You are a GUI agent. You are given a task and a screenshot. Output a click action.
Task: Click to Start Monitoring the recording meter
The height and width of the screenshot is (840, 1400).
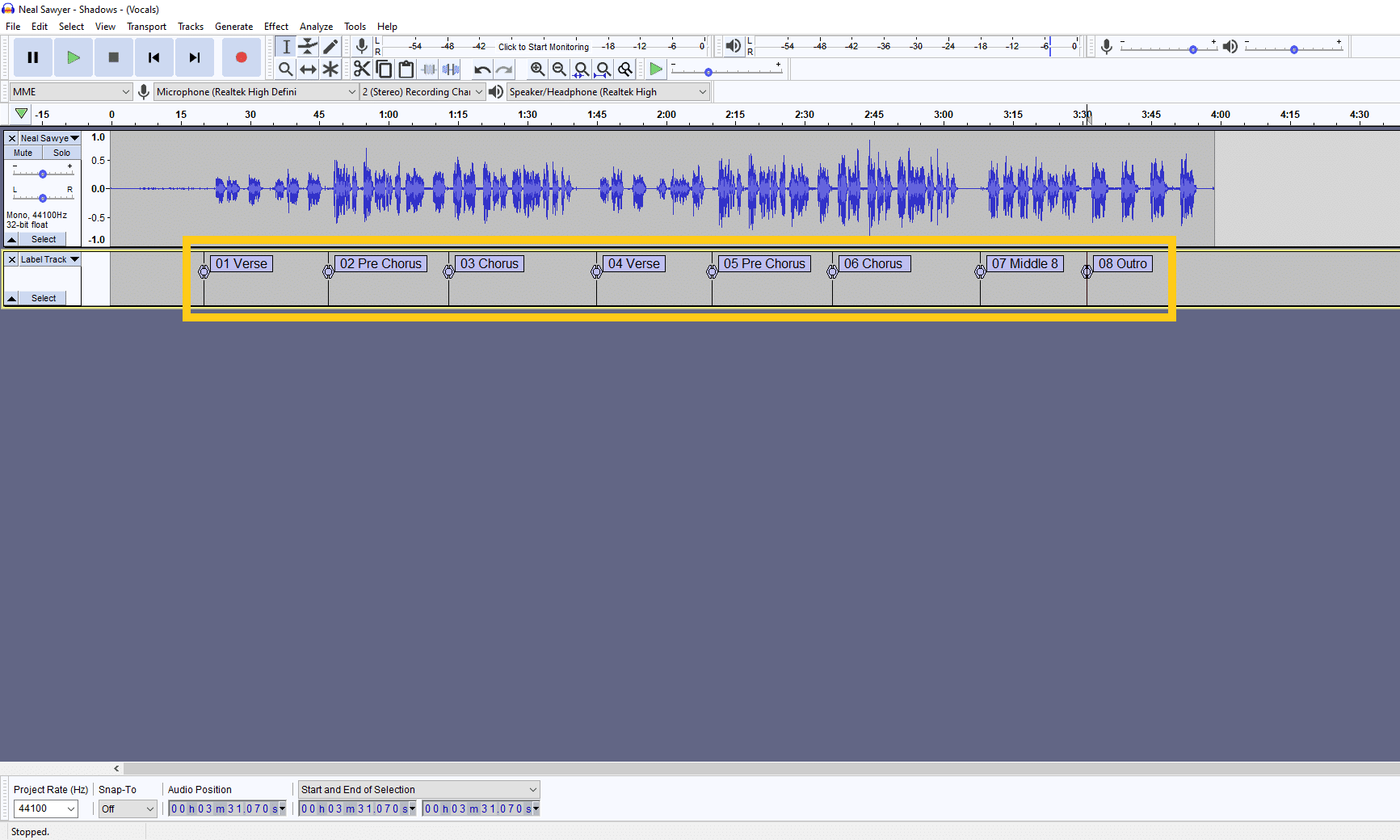click(543, 46)
